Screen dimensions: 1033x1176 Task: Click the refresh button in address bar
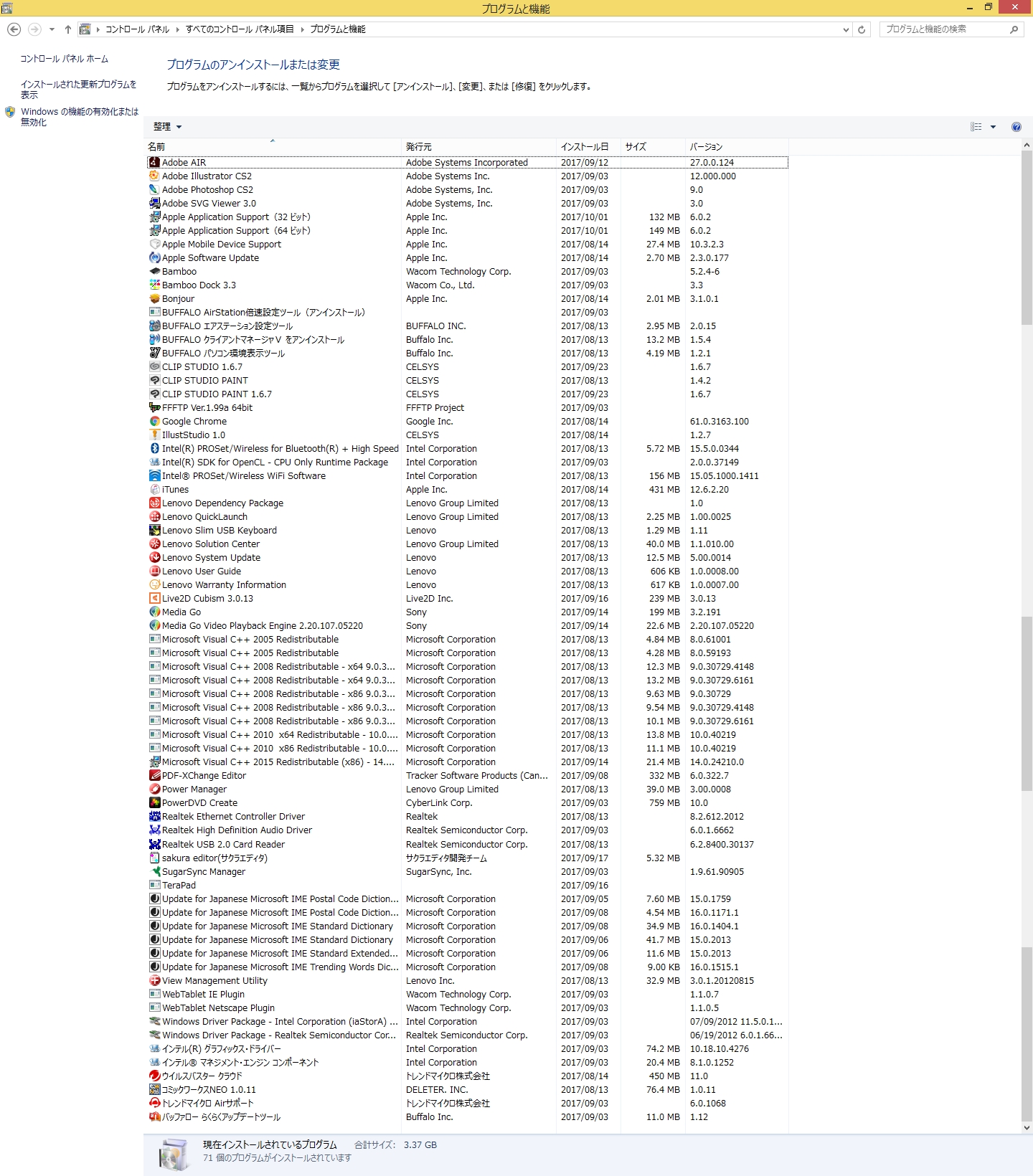(862, 29)
